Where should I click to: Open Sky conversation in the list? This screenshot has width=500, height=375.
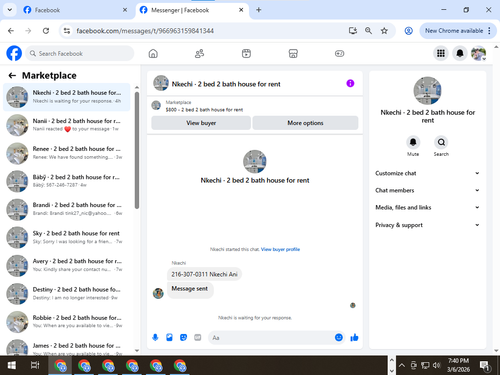click(67, 237)
